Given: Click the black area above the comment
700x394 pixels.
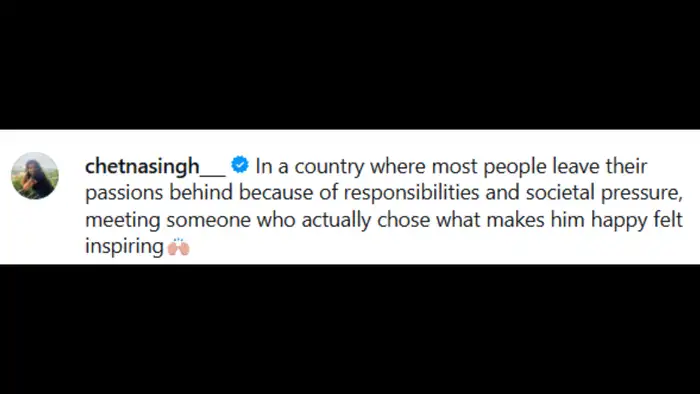Looking at the screenshot, I should click(350, 65).
